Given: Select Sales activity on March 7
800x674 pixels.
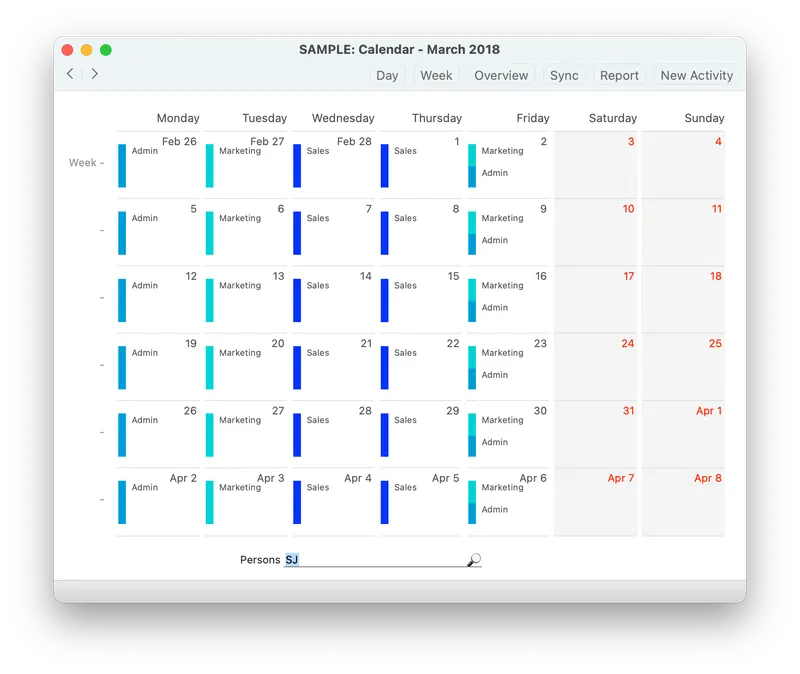Looking at the screenshot, I should tap(317, 218).
